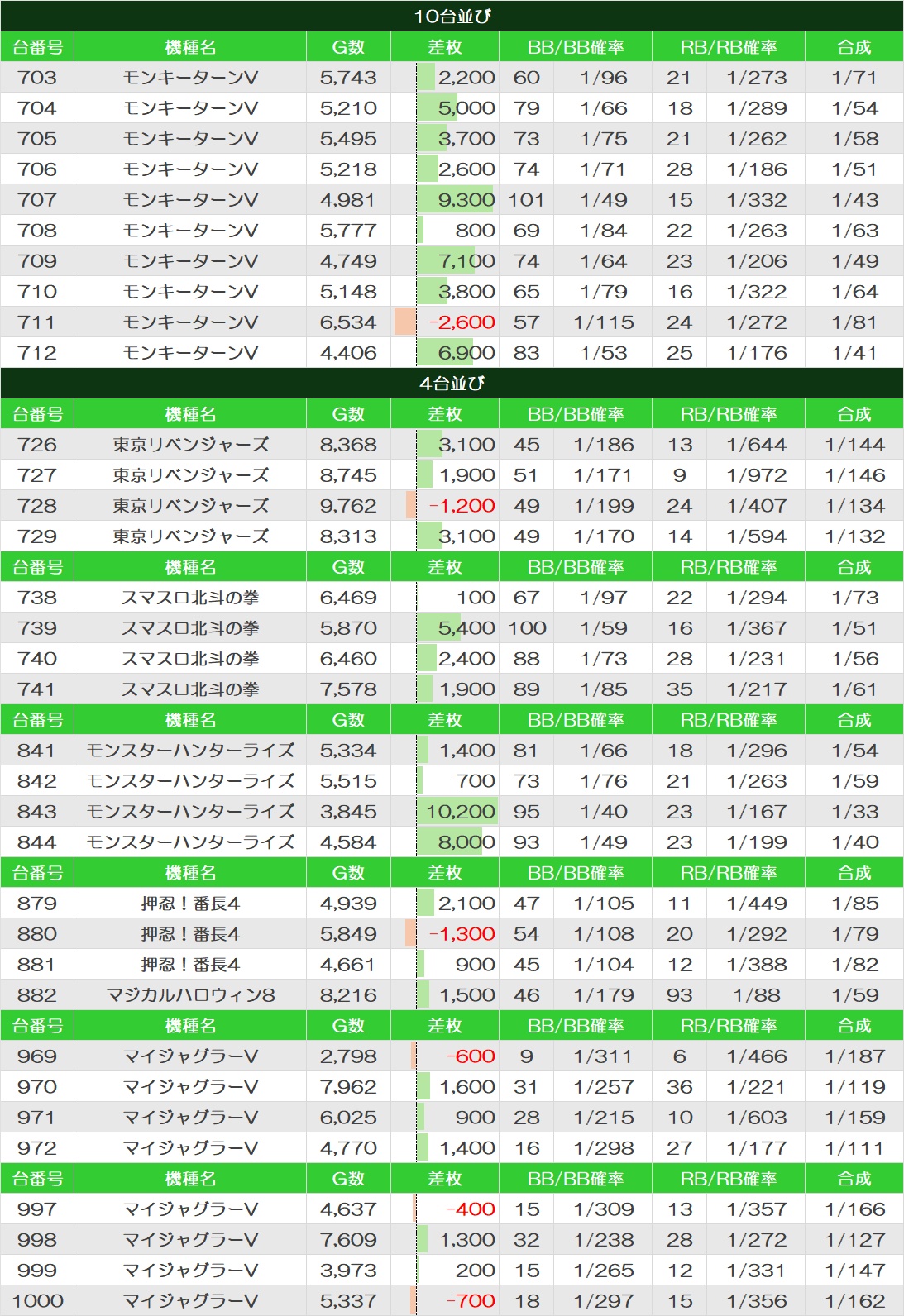Select machine number 707 cell

point(37,200)
